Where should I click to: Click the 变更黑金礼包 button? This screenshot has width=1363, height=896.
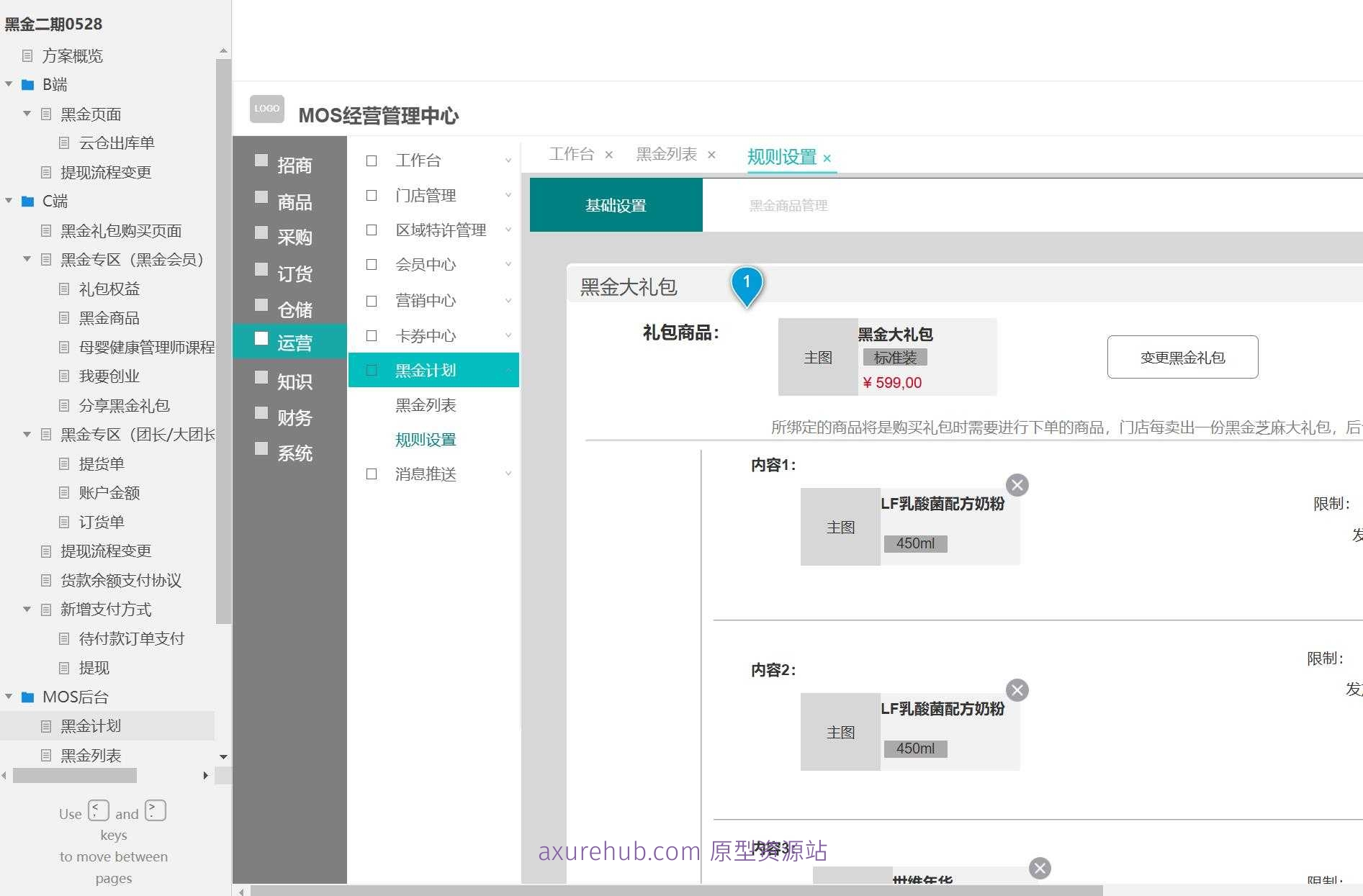pos(1182,357)
